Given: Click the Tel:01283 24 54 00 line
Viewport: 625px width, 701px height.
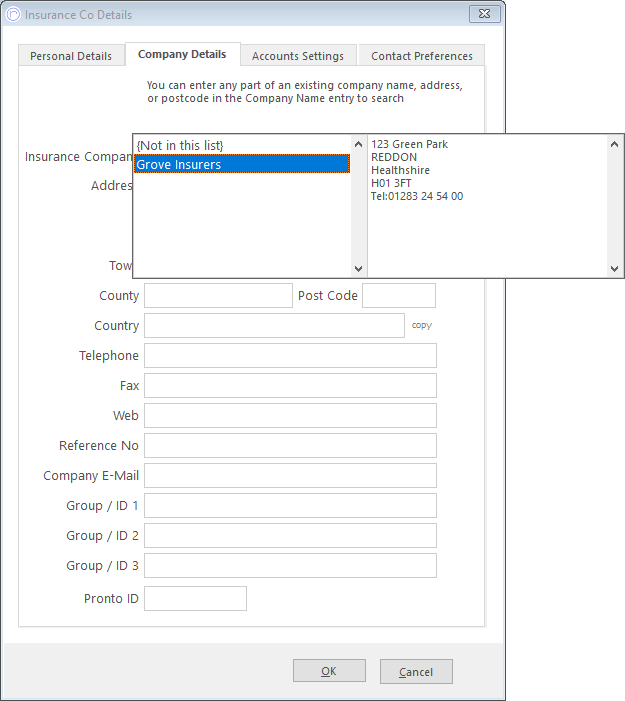Looking at the screenshot, I should coord(417,196).
